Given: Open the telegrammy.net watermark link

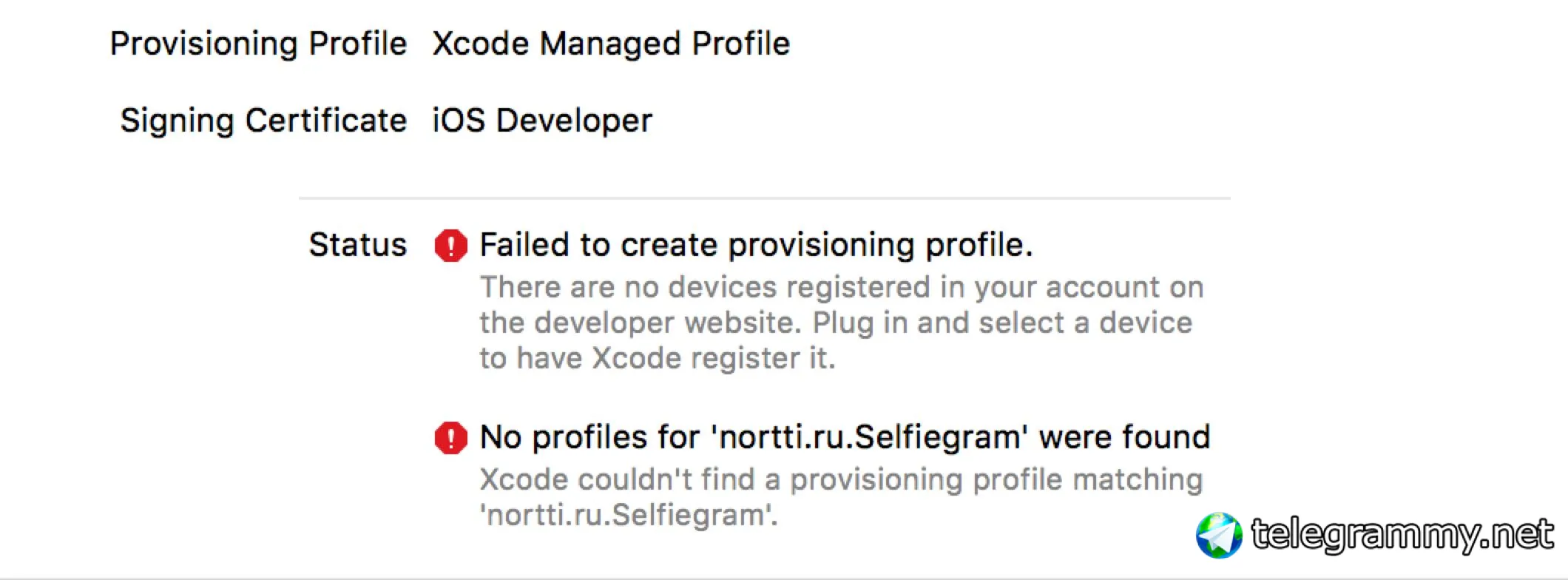Looking at the screenshot, I should tap(1402, 535).
